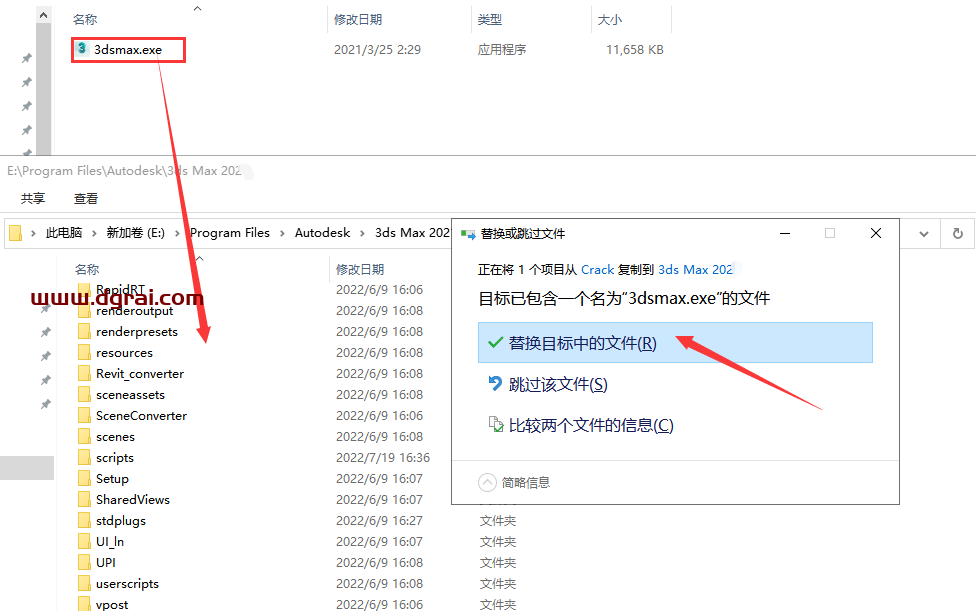Viewport: 976px width, 611px height.
Task: Select the userscripts folder icon
Action: click(84, 584)
